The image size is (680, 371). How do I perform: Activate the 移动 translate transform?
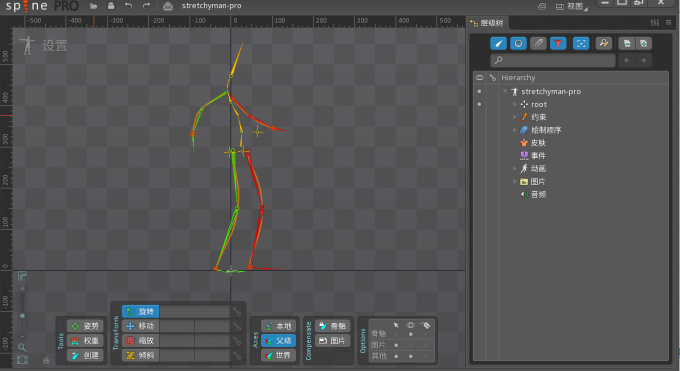(x=141, y=326)
